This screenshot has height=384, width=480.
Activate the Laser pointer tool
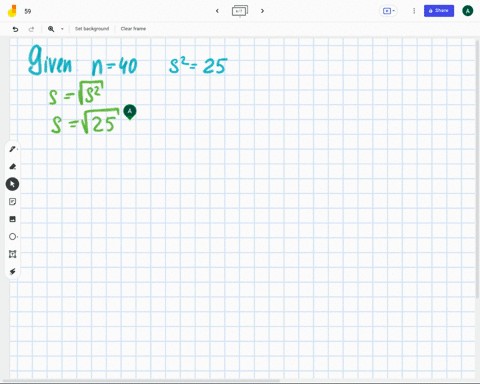coord(12,272)
